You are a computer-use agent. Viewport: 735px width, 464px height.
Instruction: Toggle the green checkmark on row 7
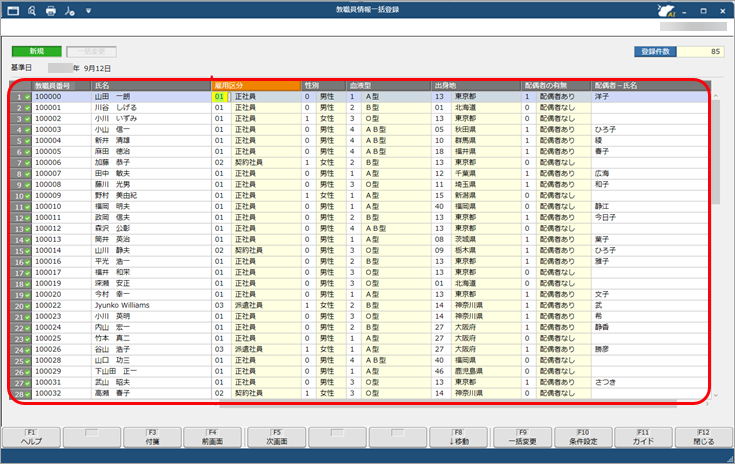click(27, 162)
